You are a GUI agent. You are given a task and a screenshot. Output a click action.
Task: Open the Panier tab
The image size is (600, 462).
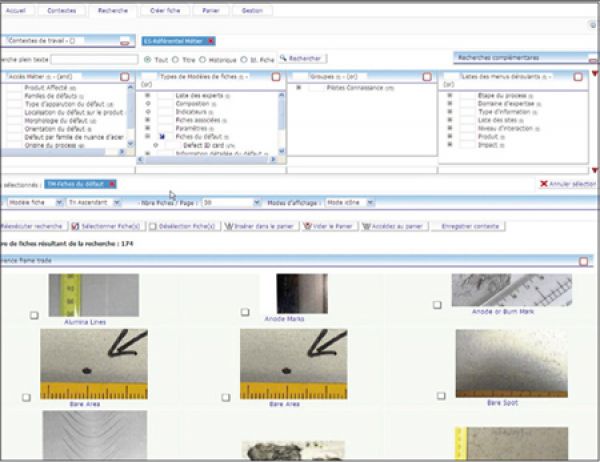click(x=211, y=10)
